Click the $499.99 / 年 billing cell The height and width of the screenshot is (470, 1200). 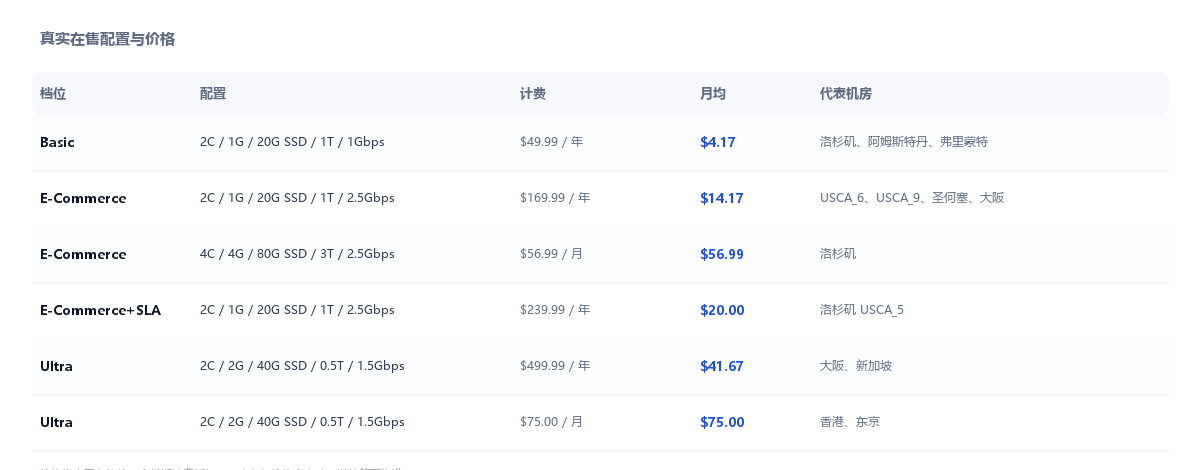tap(555, 366)
